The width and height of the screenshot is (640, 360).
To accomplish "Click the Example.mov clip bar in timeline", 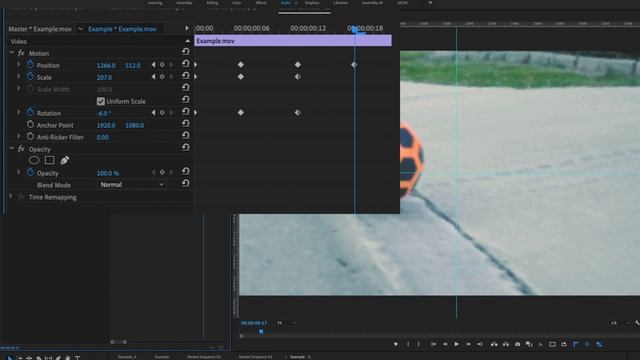I will coord(293,41).
